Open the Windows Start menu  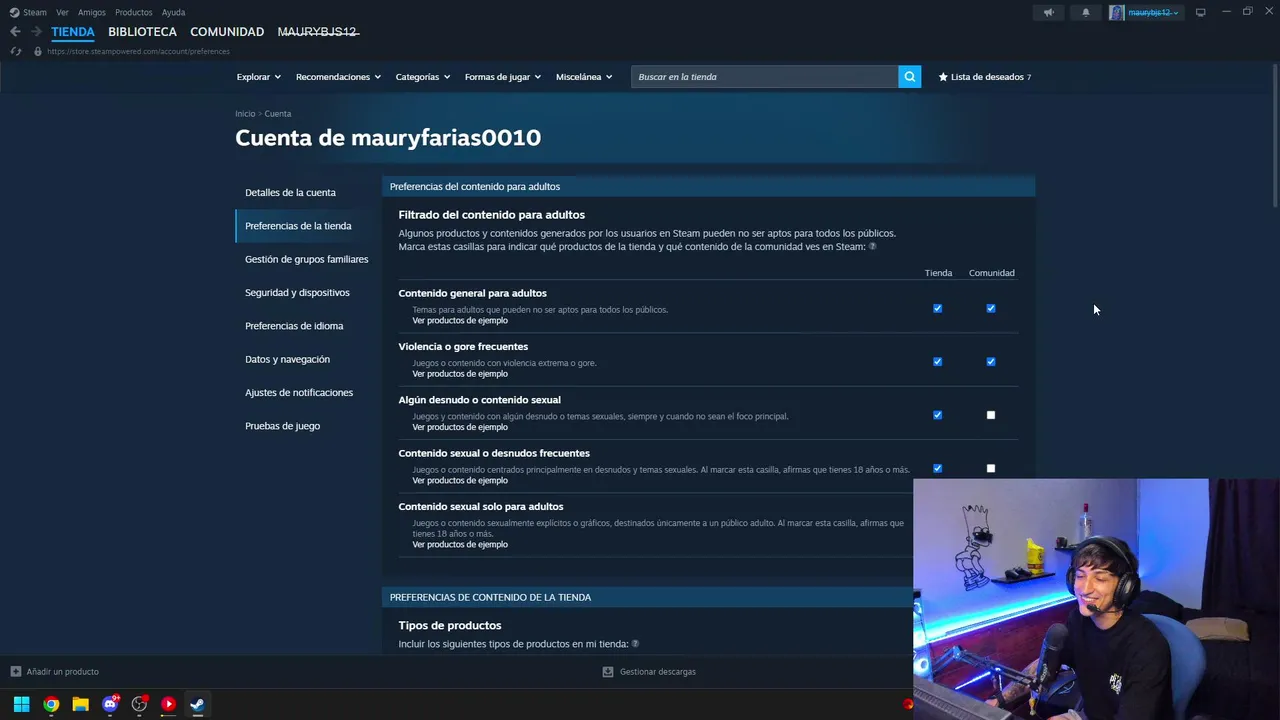(x=21, y=704)
